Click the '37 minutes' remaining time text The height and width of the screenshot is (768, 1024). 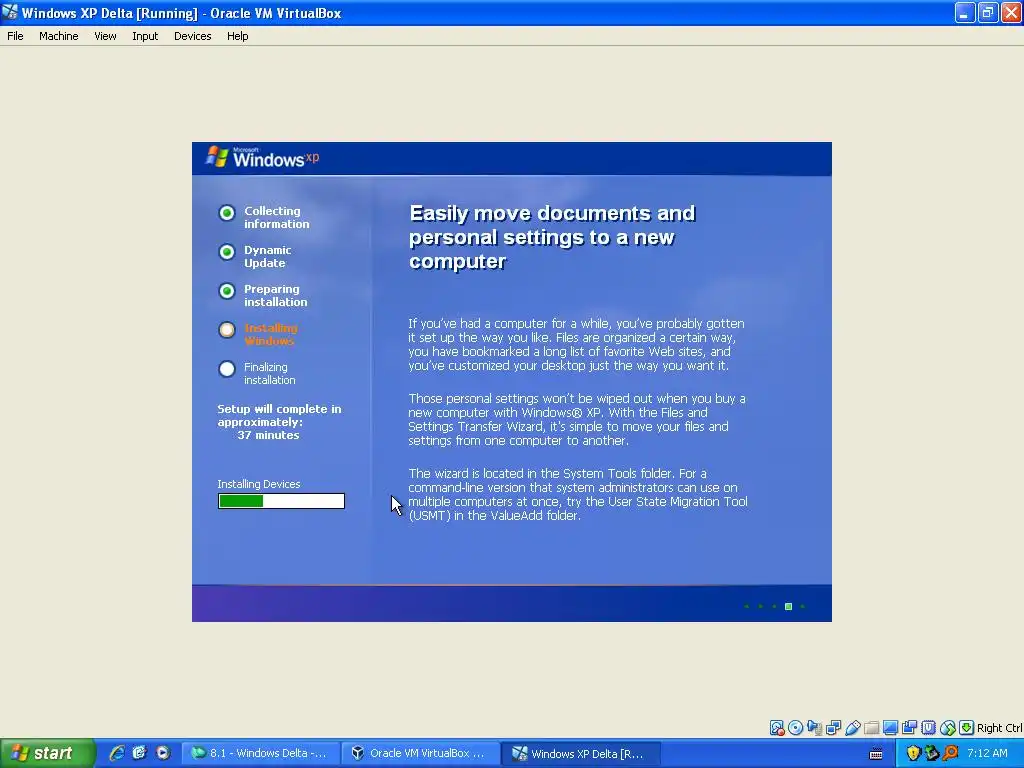coord(268,435)
